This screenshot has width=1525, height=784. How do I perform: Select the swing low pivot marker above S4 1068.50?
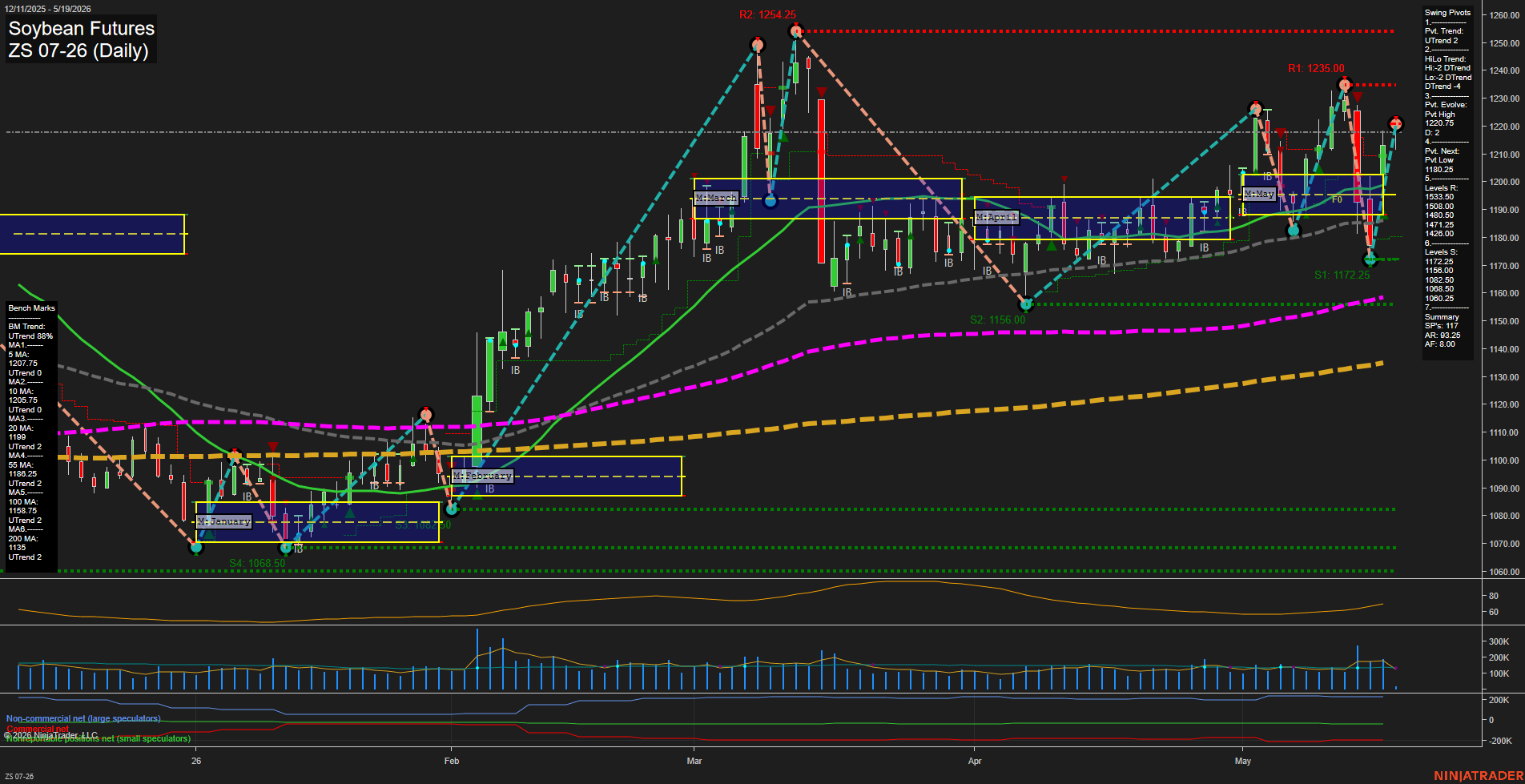click(x=286, y=548)
